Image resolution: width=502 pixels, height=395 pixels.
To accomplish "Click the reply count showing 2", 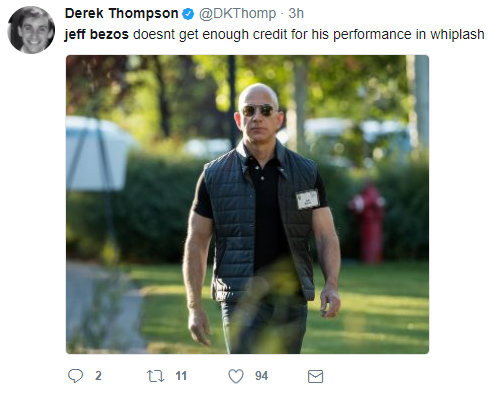I will [98, 376].
